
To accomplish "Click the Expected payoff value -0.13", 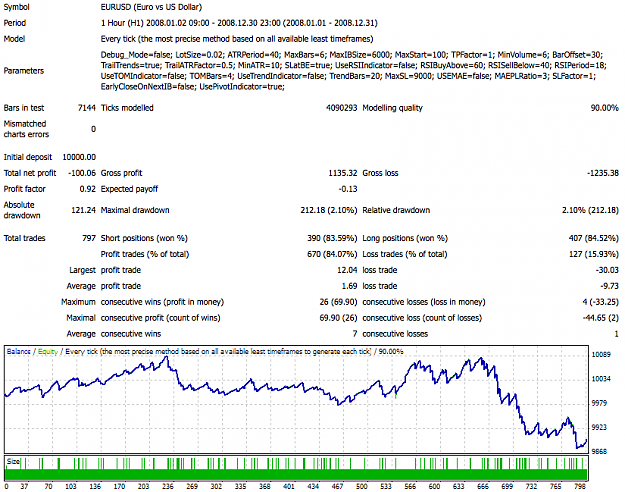I will click(348, 189).
